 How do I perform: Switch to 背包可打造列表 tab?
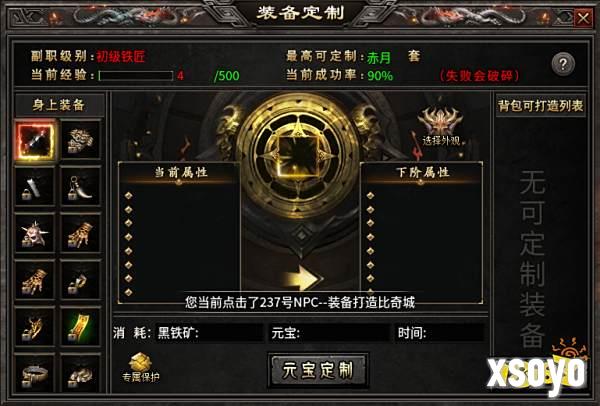(540, 106)
